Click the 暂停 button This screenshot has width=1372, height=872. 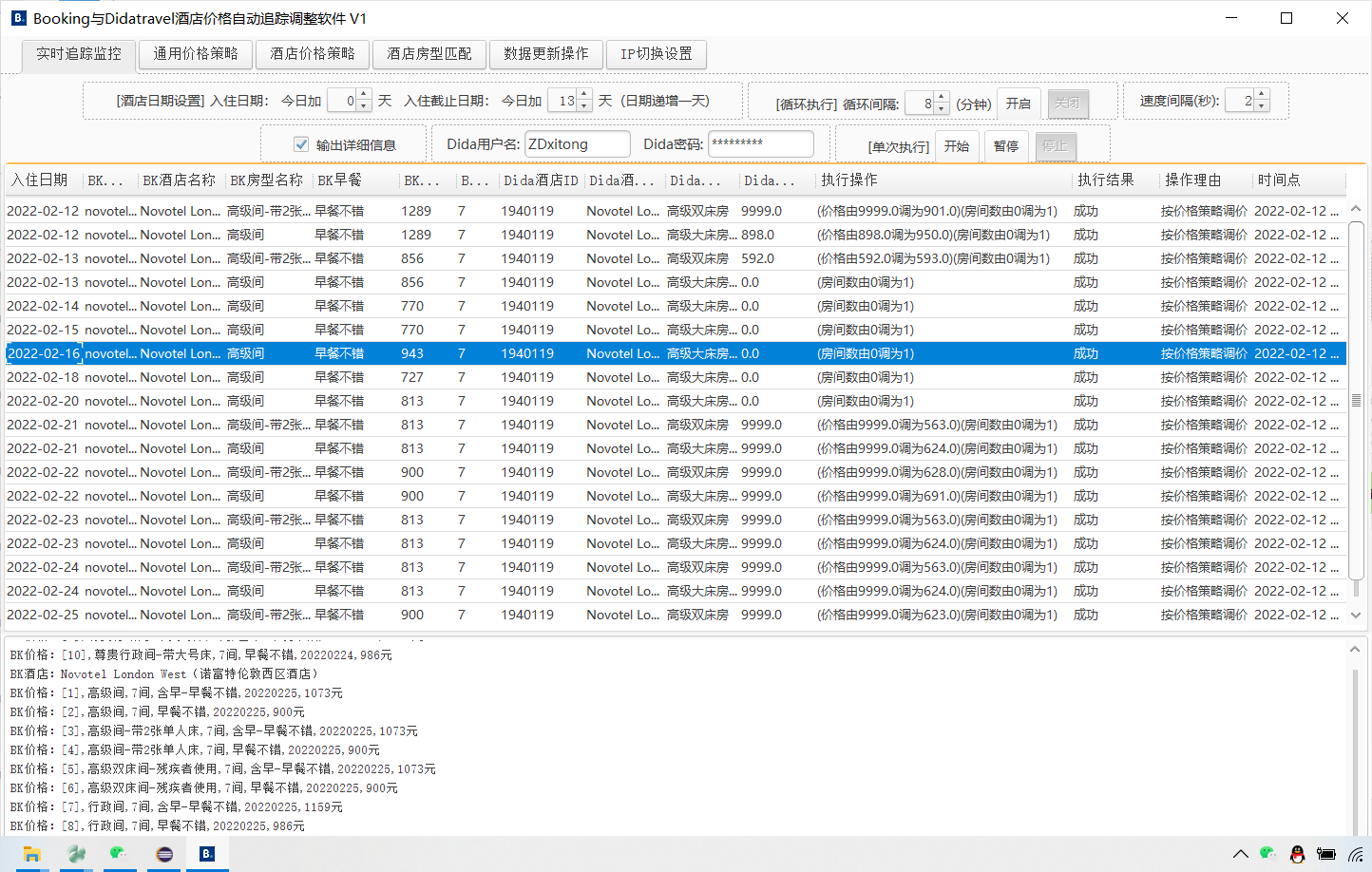(x=1006, y=146)
